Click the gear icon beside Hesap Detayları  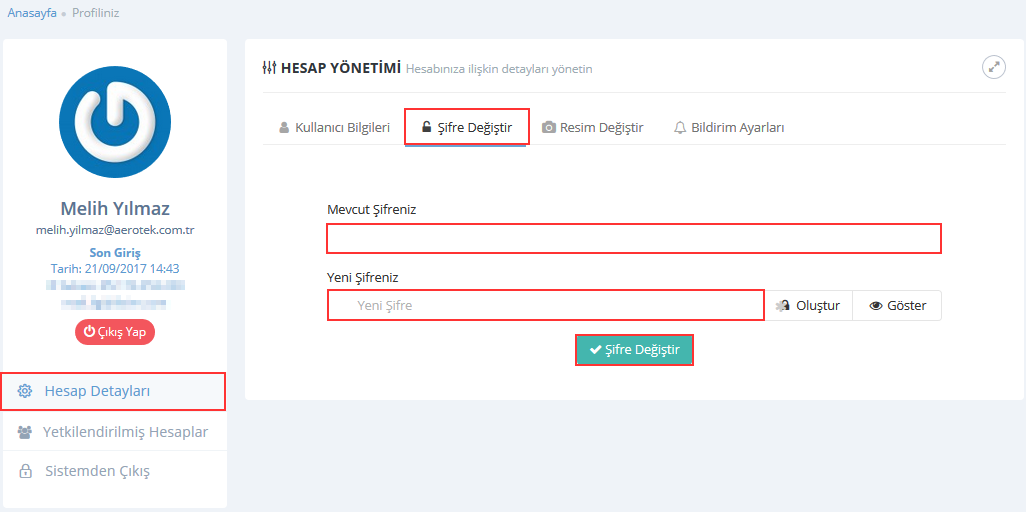pyautogui.click(x=25, y=391)
